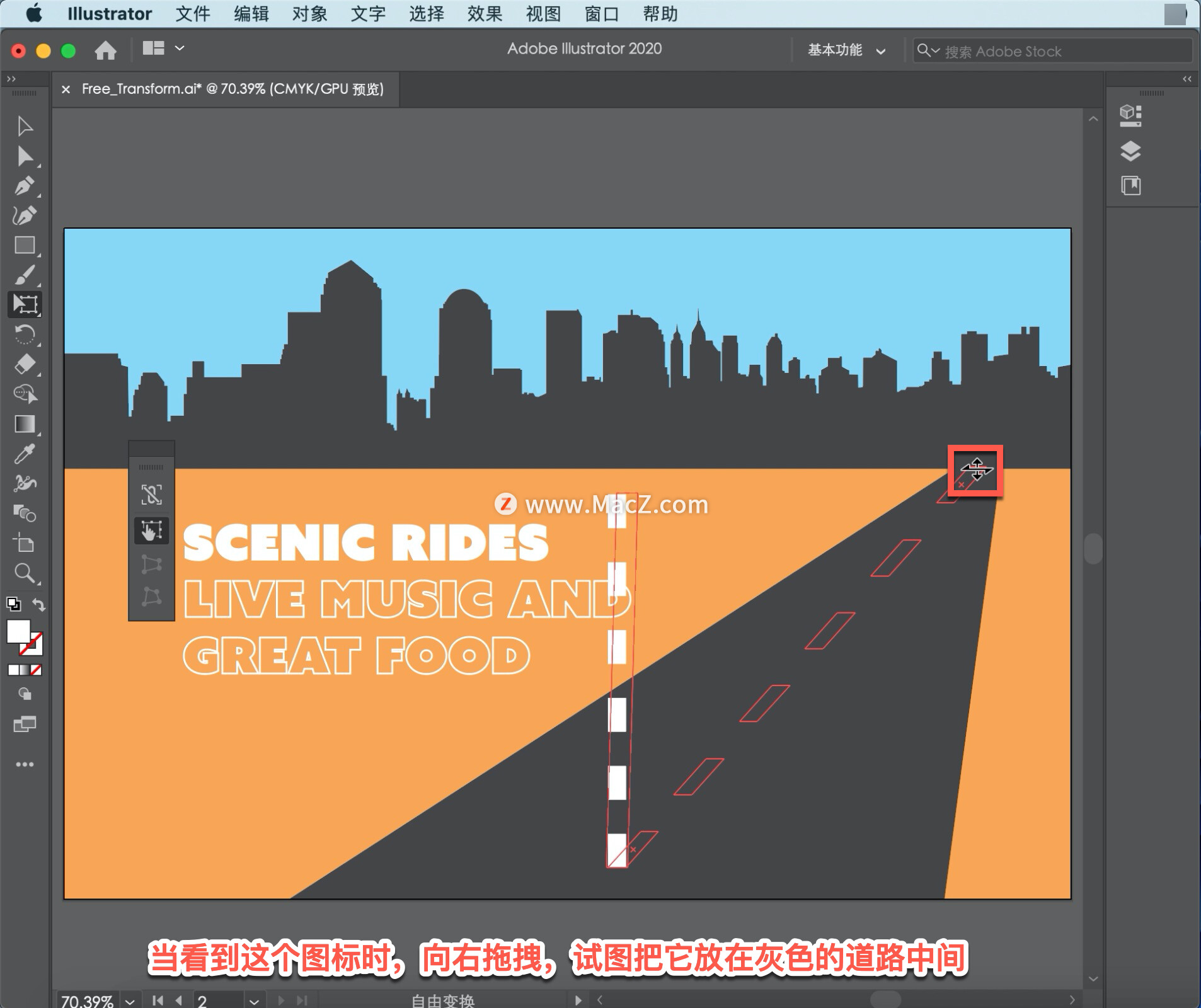Open the 视图 menu
1201x1008 pixels.
pyautogui.click(x=543, y=13)
